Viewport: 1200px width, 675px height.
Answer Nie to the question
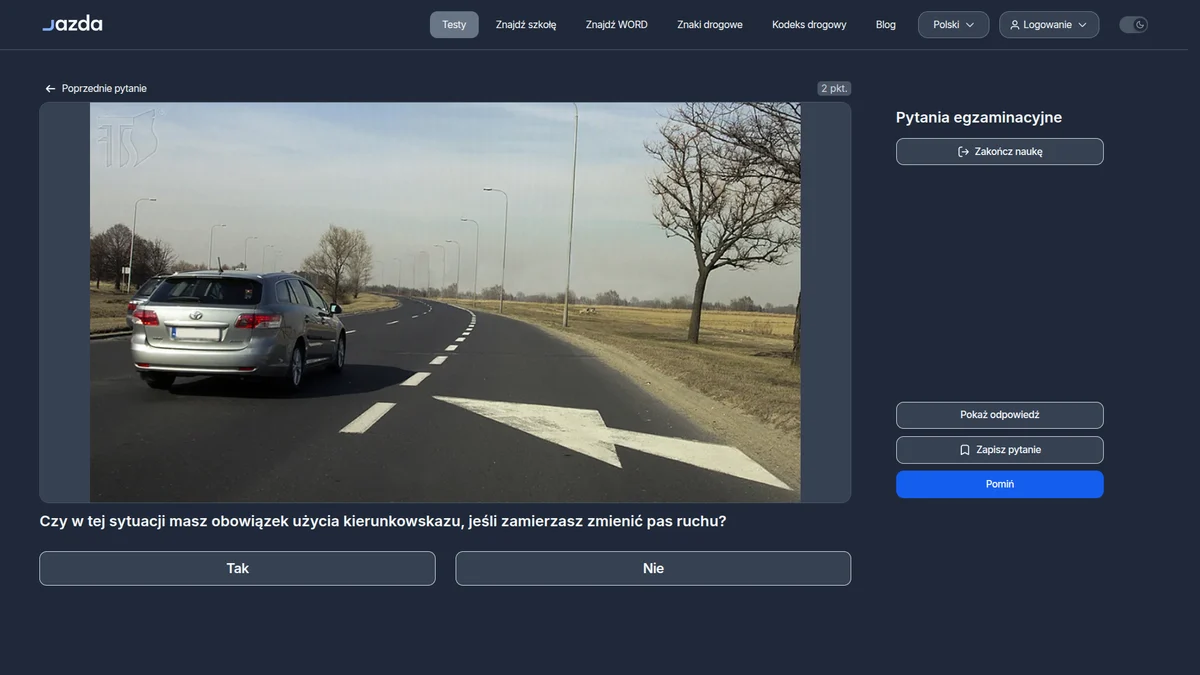(653, 568)
